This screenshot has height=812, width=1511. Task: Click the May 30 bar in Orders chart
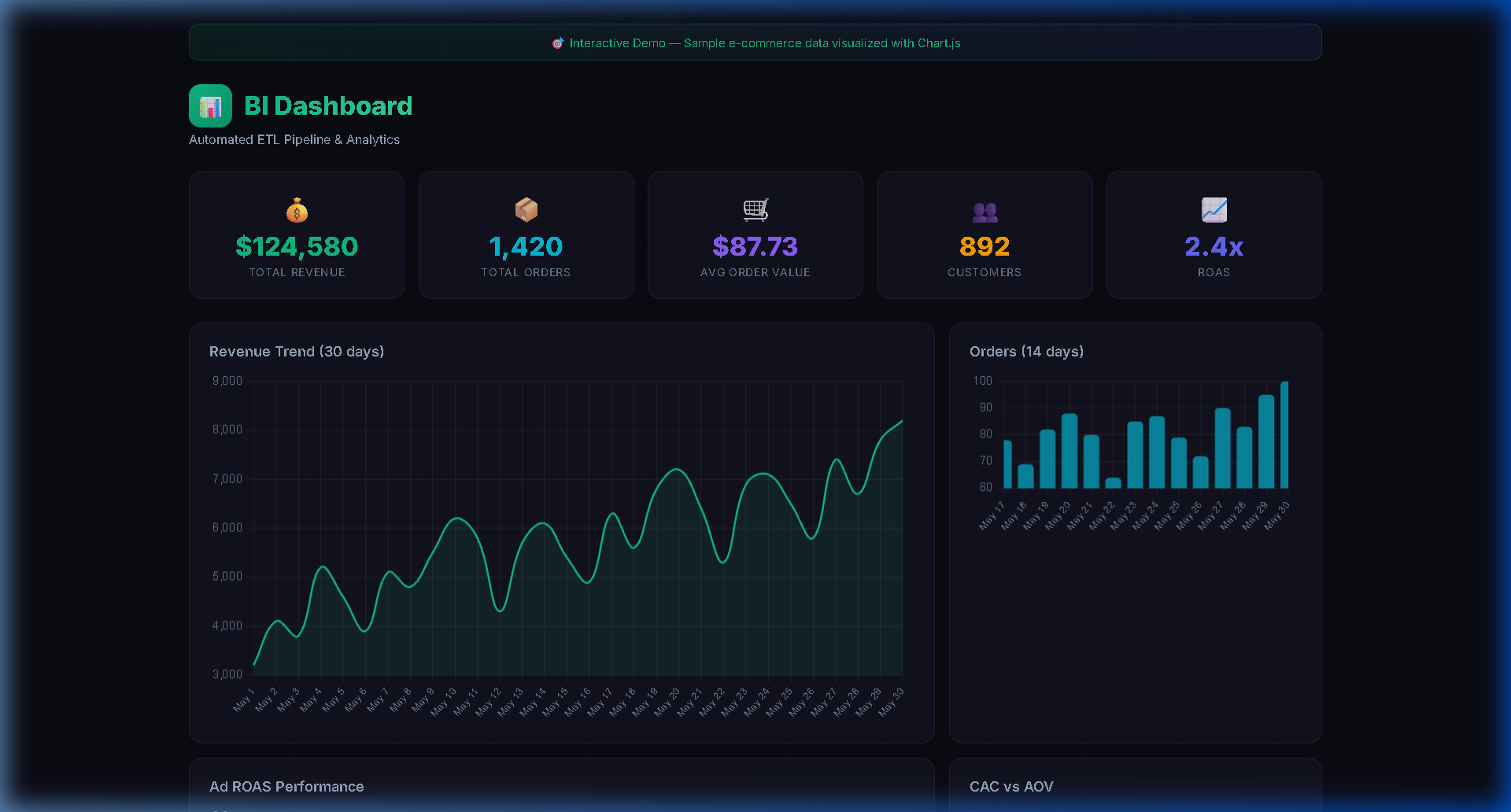1284,435
